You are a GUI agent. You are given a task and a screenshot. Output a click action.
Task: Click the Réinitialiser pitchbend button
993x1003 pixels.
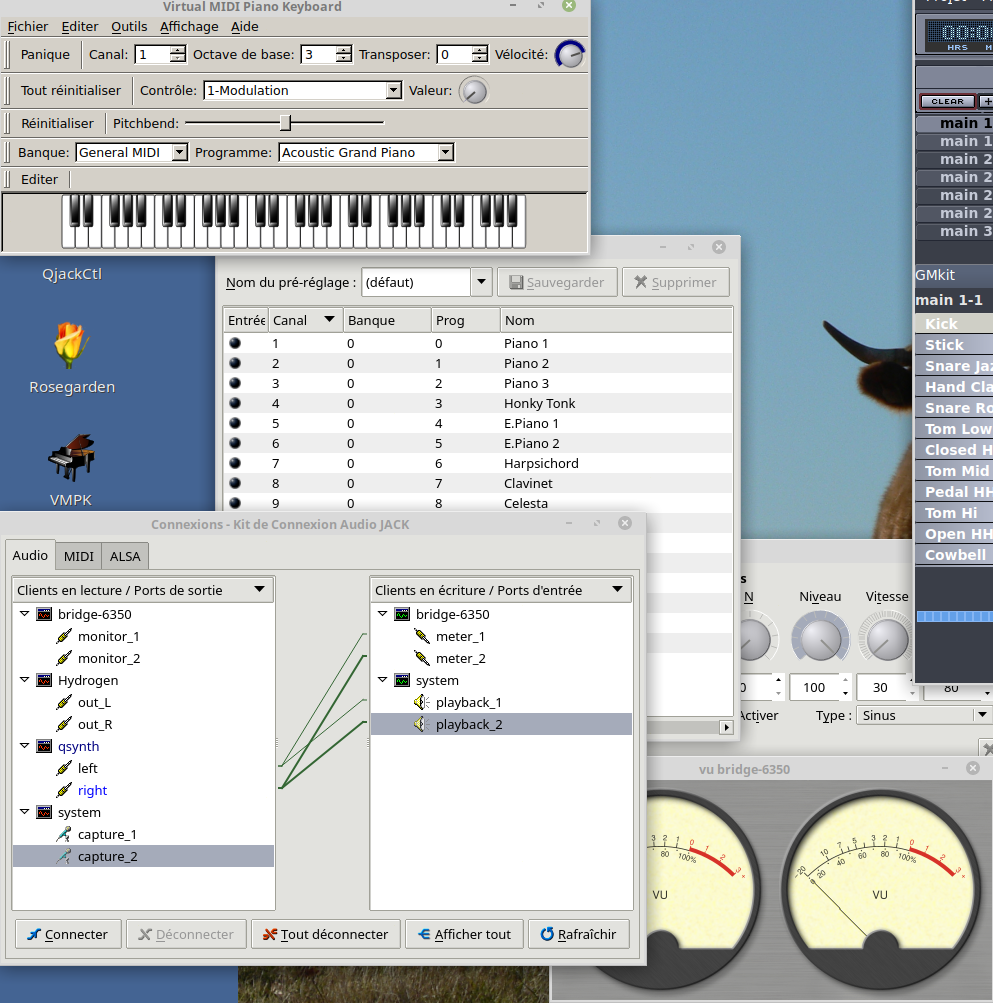tap(57, 123)
